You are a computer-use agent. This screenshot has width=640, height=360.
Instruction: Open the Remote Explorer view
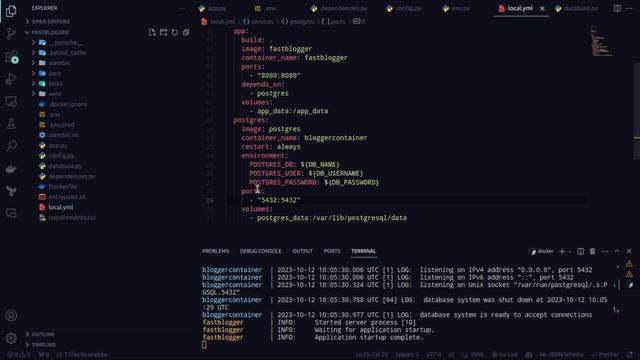coord(11,101)
